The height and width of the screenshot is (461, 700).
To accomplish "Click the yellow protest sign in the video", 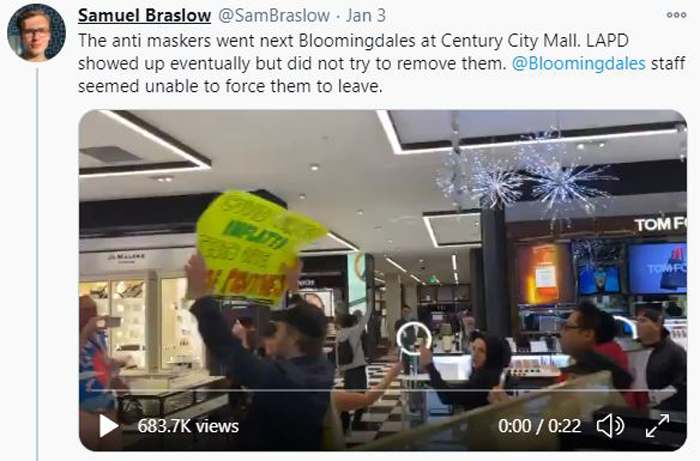I will point(258,247).
